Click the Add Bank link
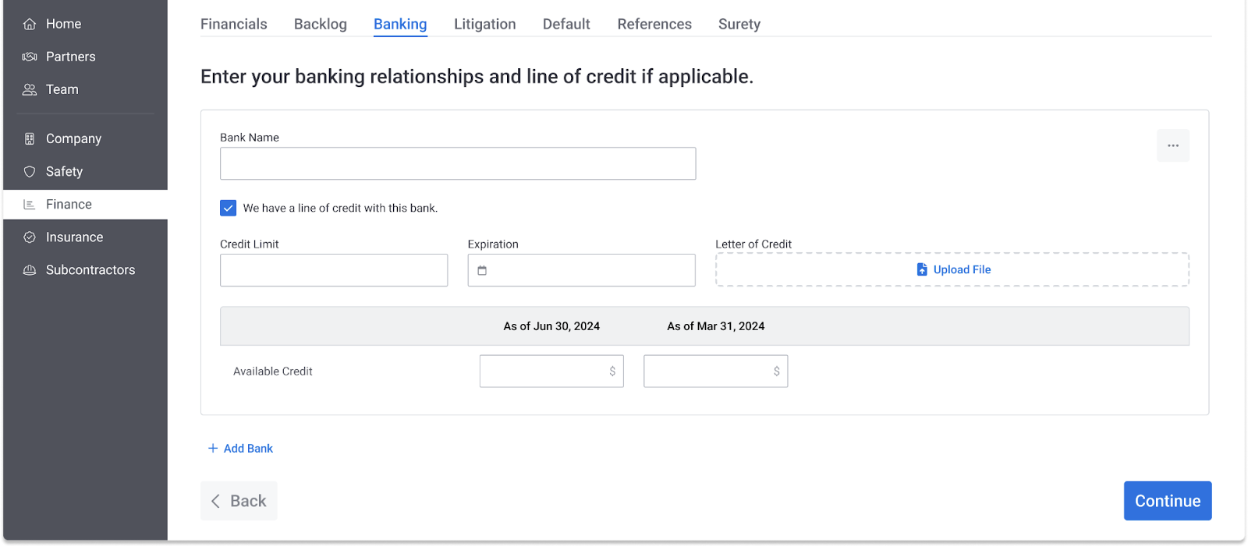This screenshot has width=1252, height=546. coord(240,449)
